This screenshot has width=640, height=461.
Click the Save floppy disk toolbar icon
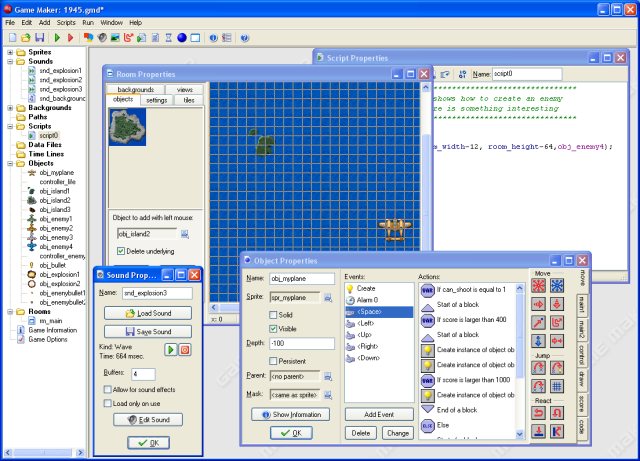[x=40, y=38]
